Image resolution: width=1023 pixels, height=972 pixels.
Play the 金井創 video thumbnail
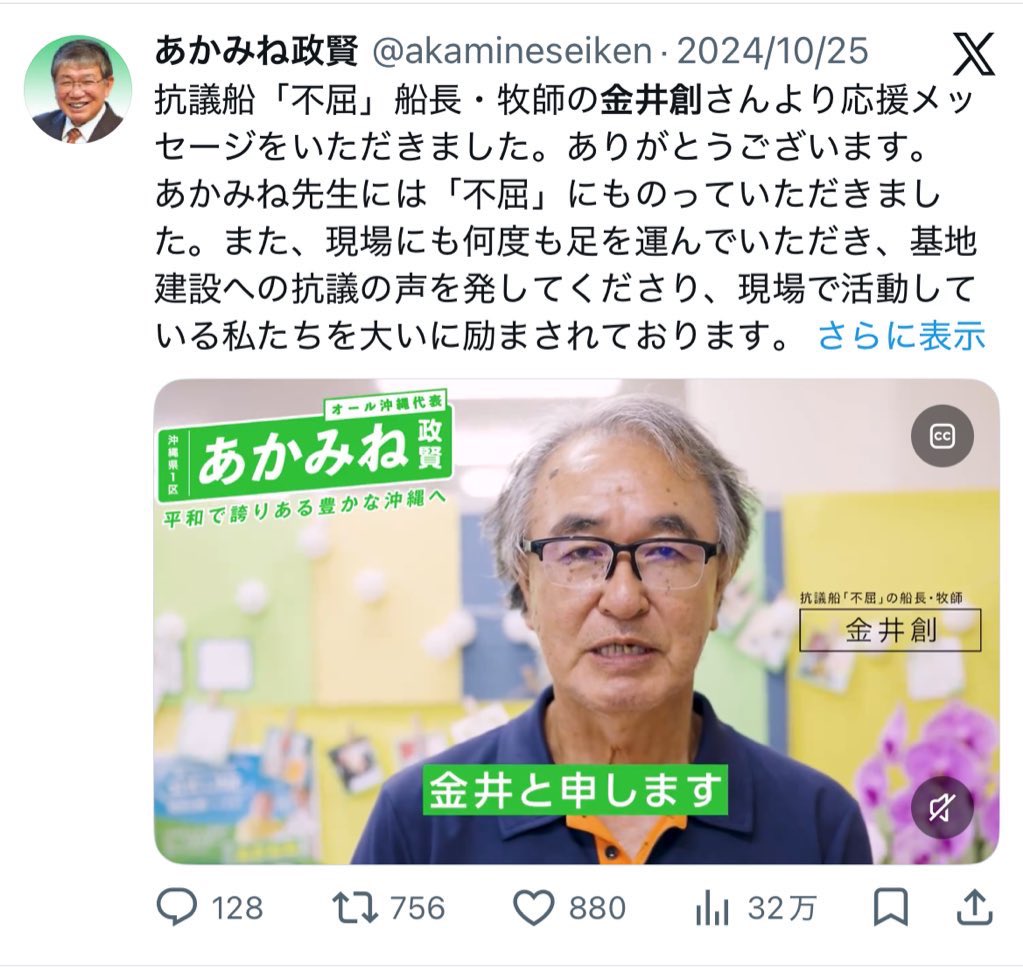pyautogui.click(x=577, y=621)
